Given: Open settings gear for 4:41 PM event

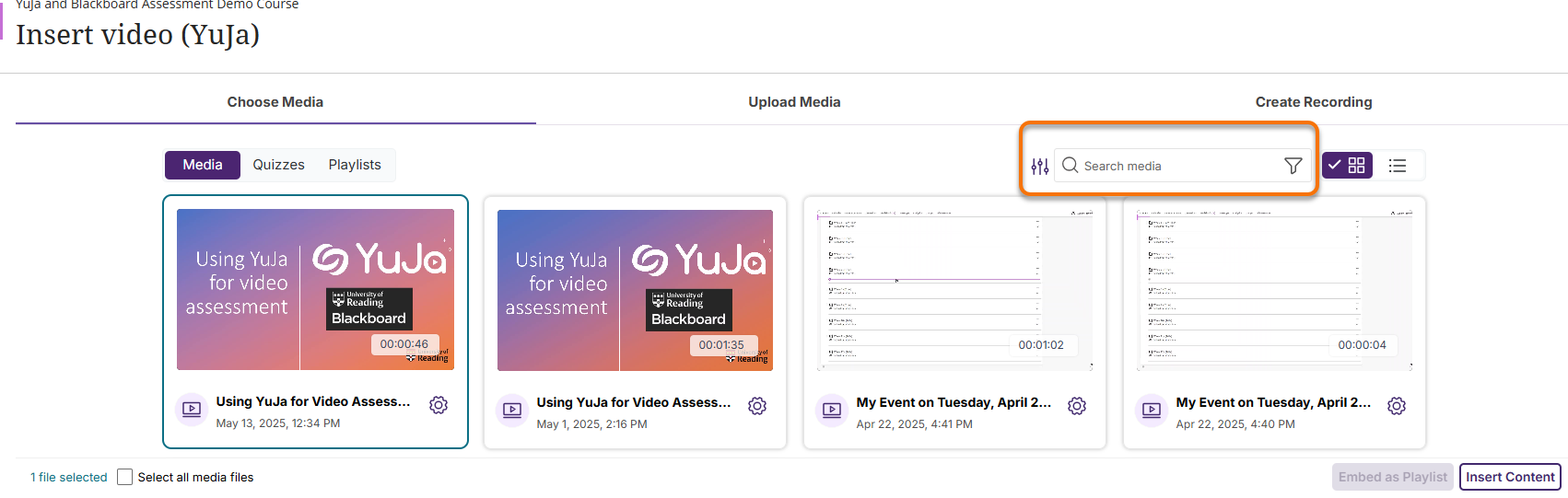Looking at the screenshot, I should 1077,406.
